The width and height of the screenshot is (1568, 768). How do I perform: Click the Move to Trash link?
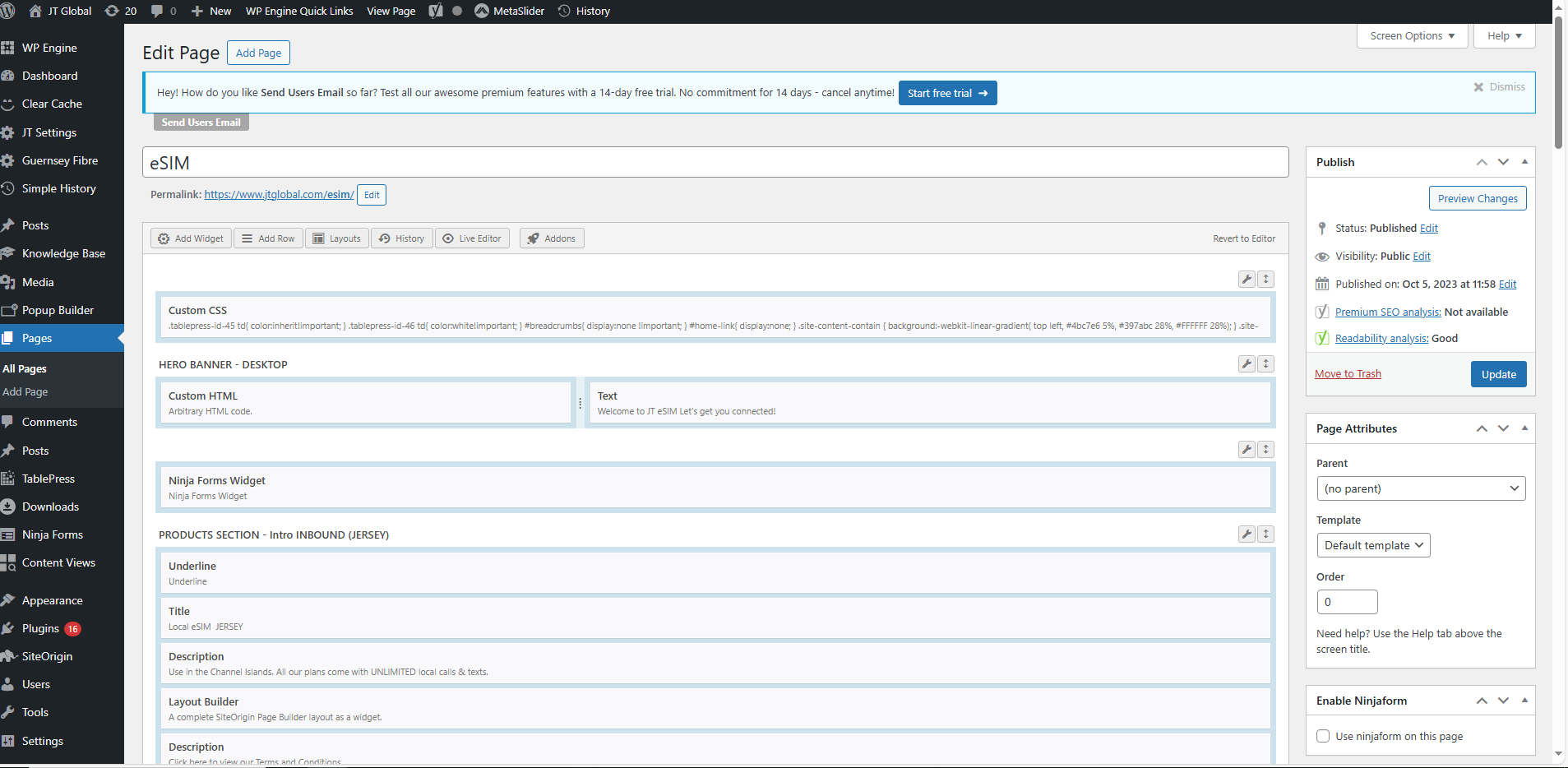(x=1348, y=374)
